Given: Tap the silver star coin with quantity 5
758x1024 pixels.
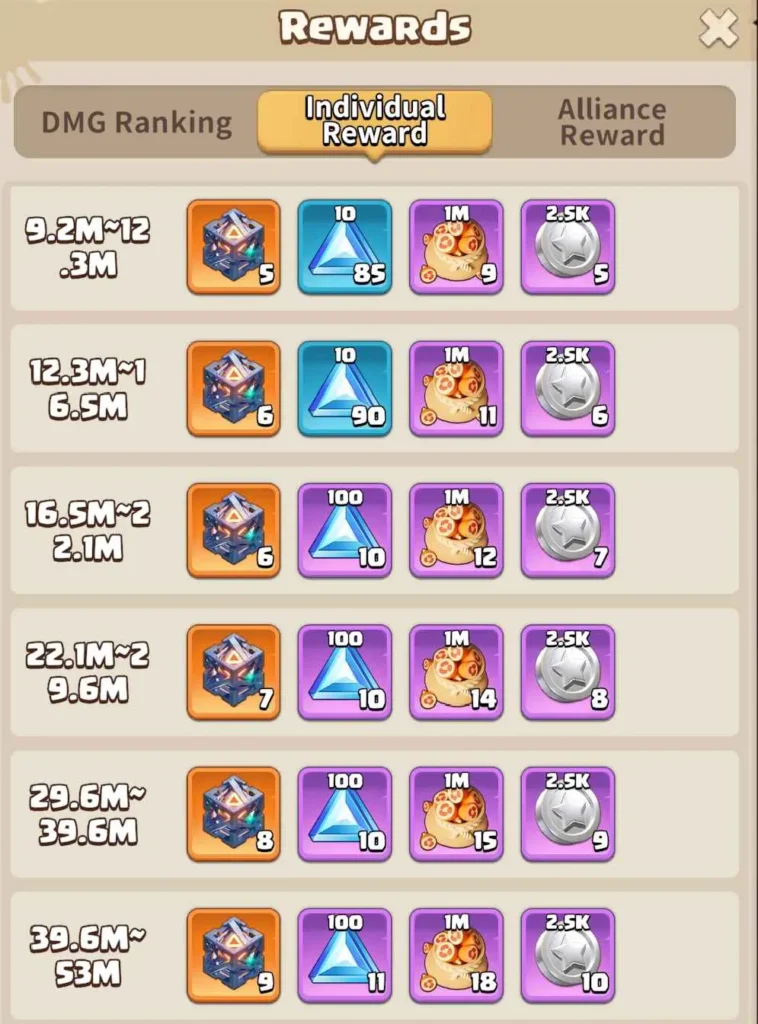Looking at the screenshot, I should (x=567, y=247).
